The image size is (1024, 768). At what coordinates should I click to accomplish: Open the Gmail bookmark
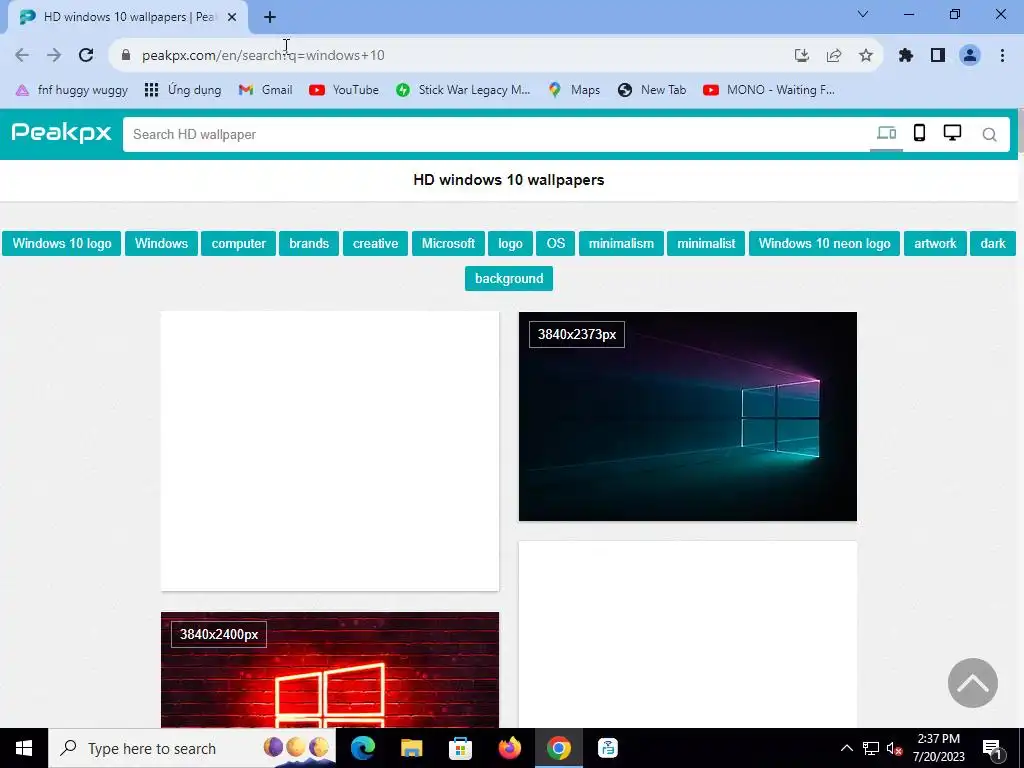[x=265, y=90]
